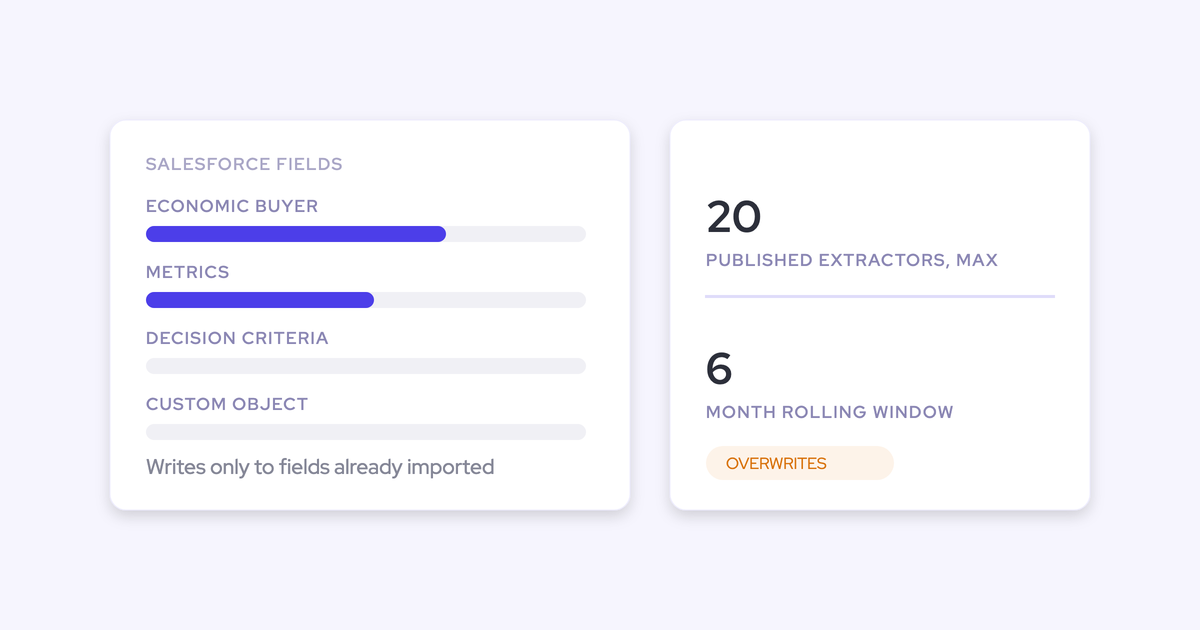Click the Published Extractors, Max label
Image resolution: width=1200 pixels, height=630 pixels.
(852, 260)
